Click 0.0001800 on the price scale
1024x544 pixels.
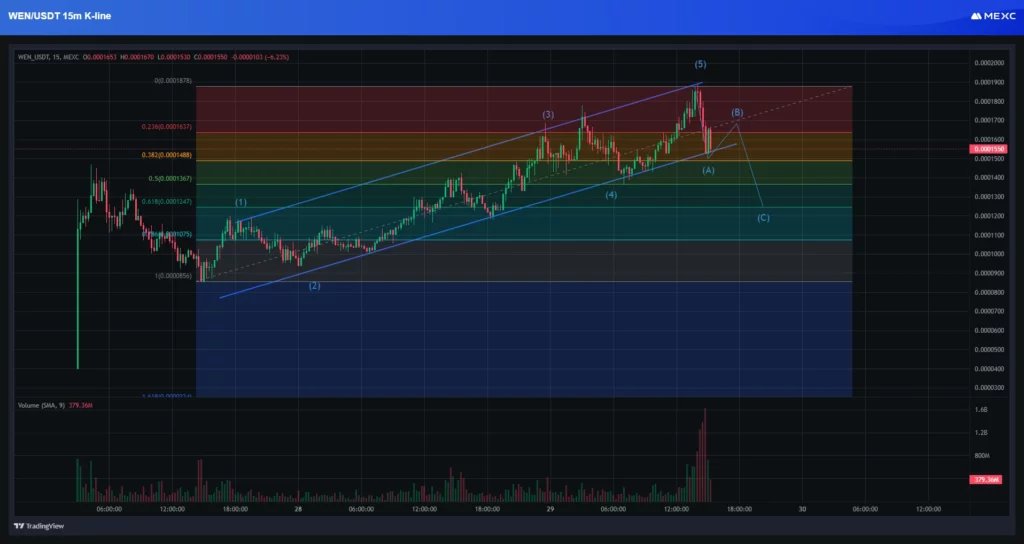[x=989, y=101]
